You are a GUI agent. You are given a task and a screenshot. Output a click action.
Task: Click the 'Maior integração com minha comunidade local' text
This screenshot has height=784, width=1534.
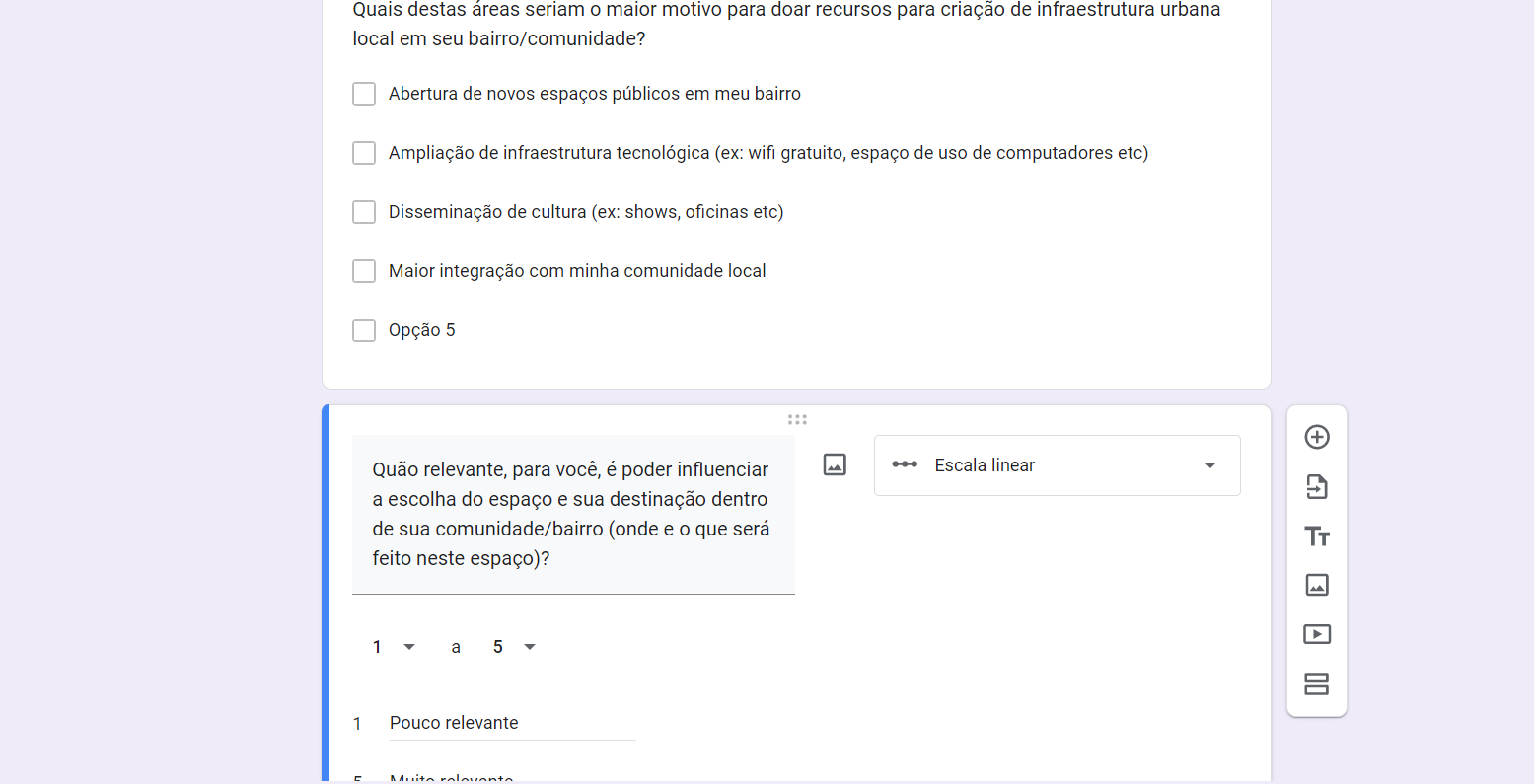577,271
